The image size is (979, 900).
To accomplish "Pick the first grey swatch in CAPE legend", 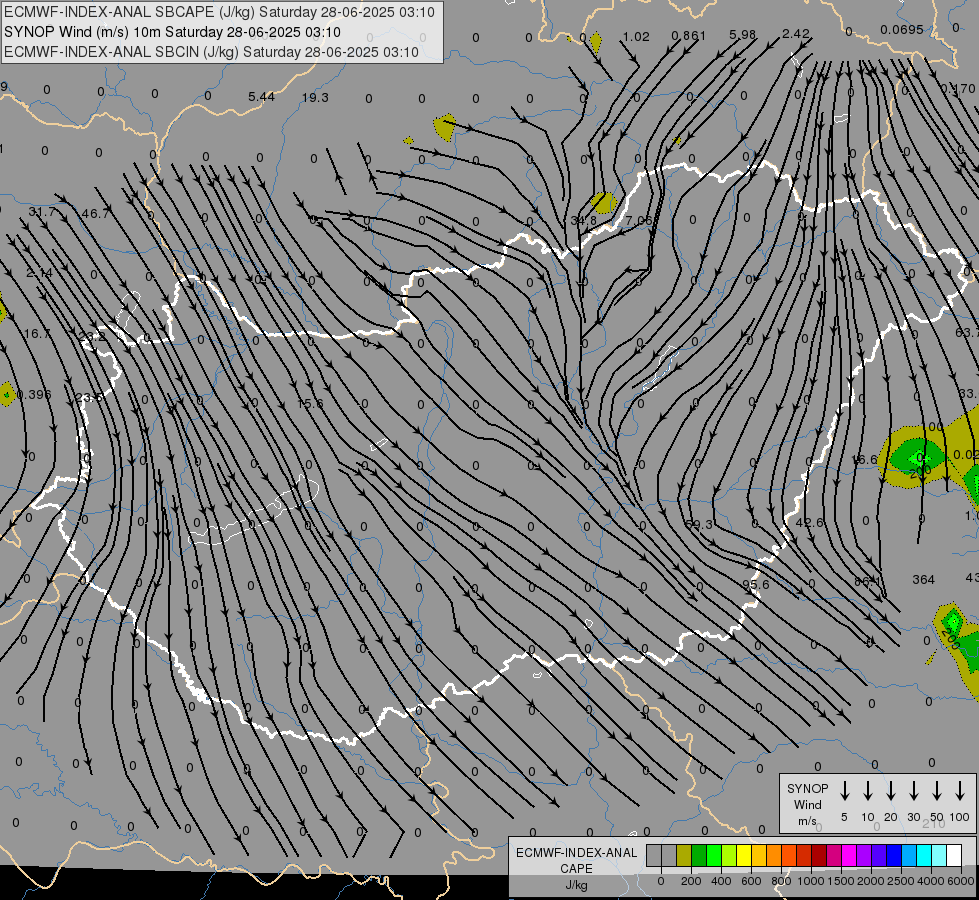I will coord(654,856).
